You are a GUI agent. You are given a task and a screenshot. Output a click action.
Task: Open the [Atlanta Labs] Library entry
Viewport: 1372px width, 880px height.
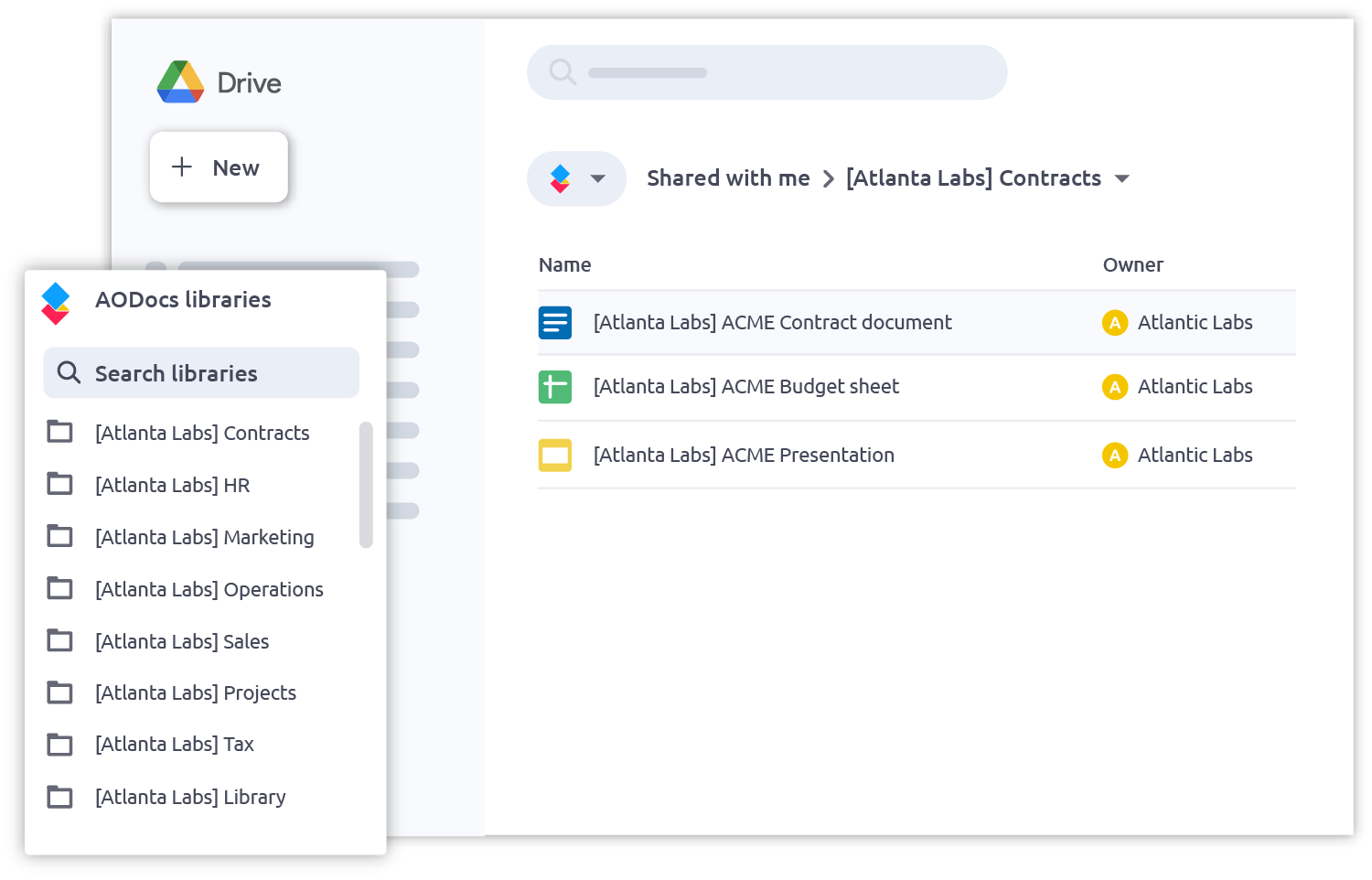[190, 797]
